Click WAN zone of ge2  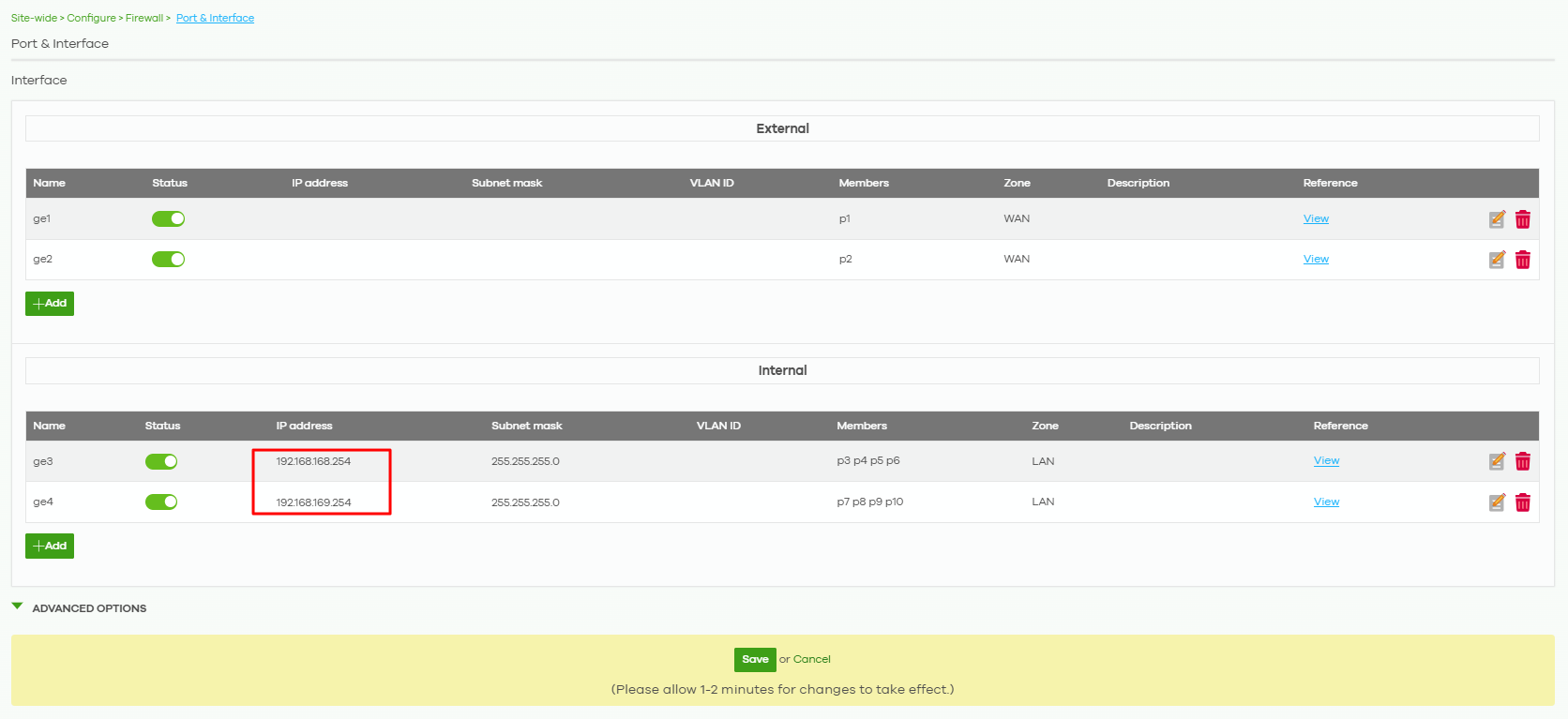[x=1017, y=259]
